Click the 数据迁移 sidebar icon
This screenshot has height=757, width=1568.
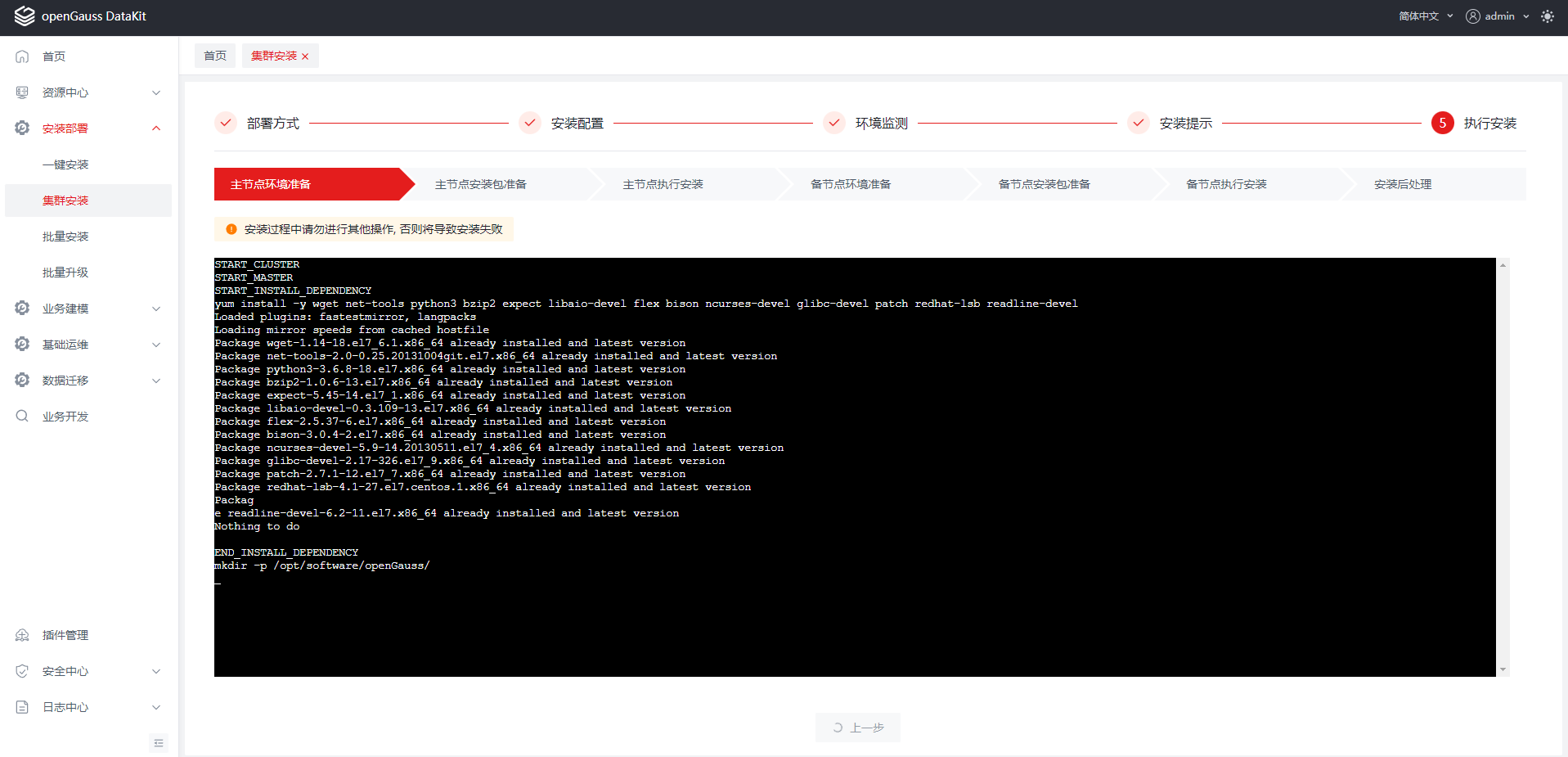tap(22, 381)
